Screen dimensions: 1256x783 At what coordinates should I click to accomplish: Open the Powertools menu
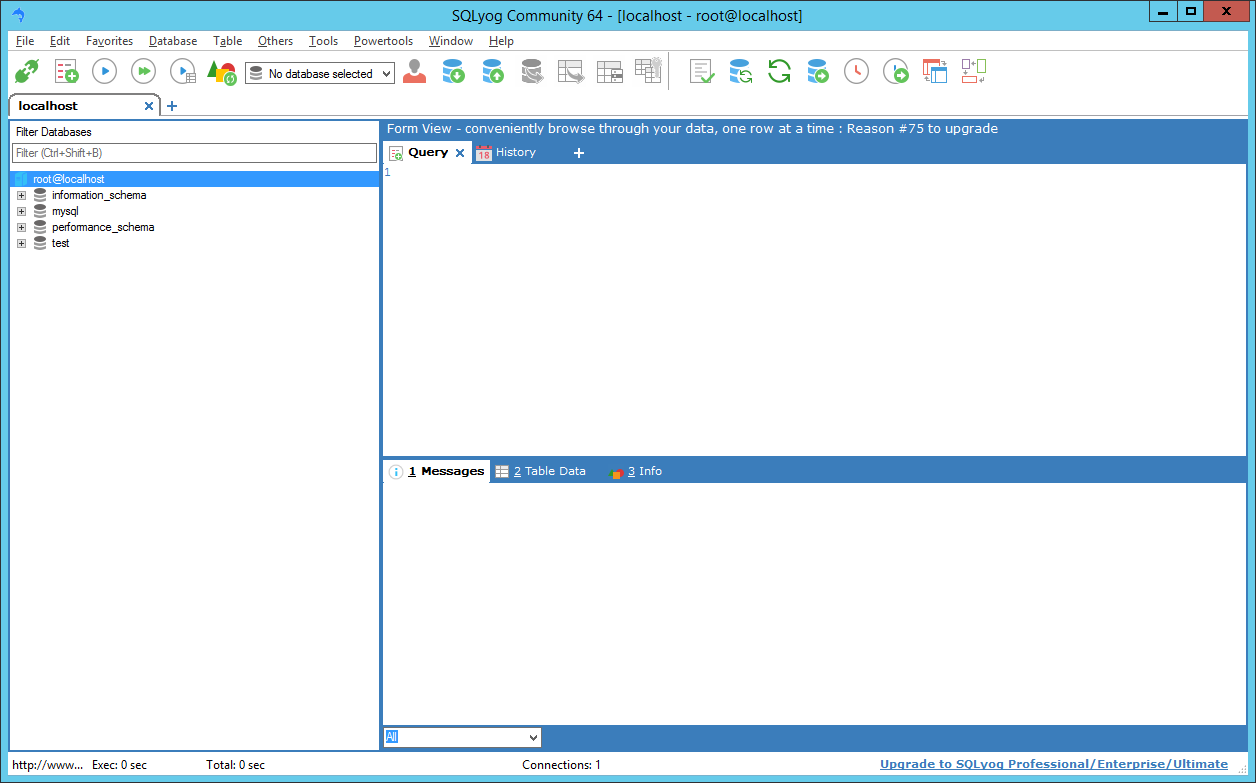tap(383, 41)
